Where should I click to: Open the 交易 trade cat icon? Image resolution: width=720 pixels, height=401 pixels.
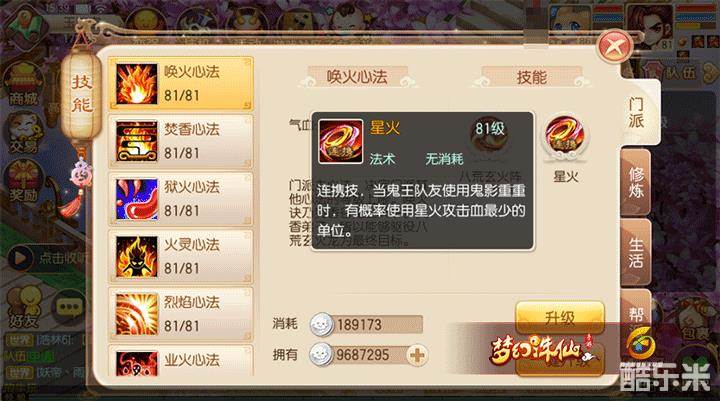pyautogui.click(x=23, y=133)
